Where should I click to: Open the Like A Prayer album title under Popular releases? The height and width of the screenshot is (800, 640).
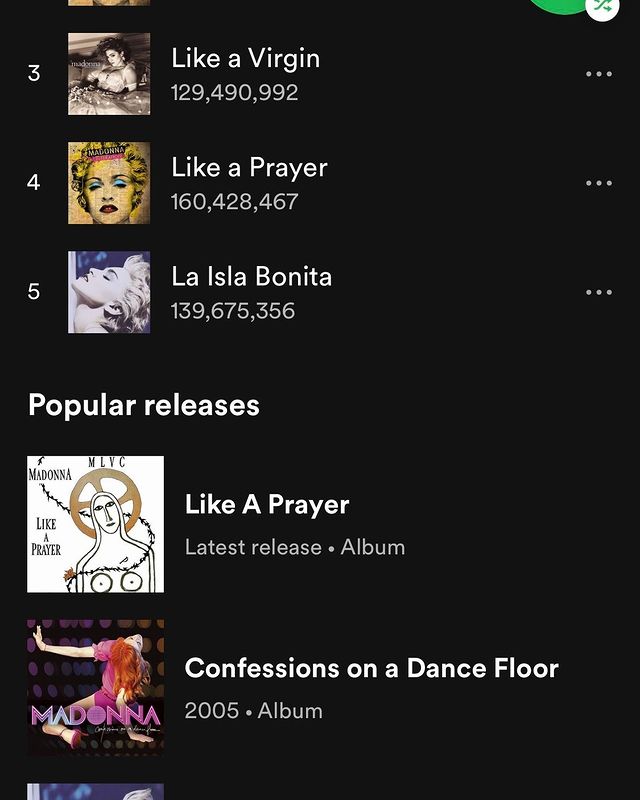pos(267,505)
